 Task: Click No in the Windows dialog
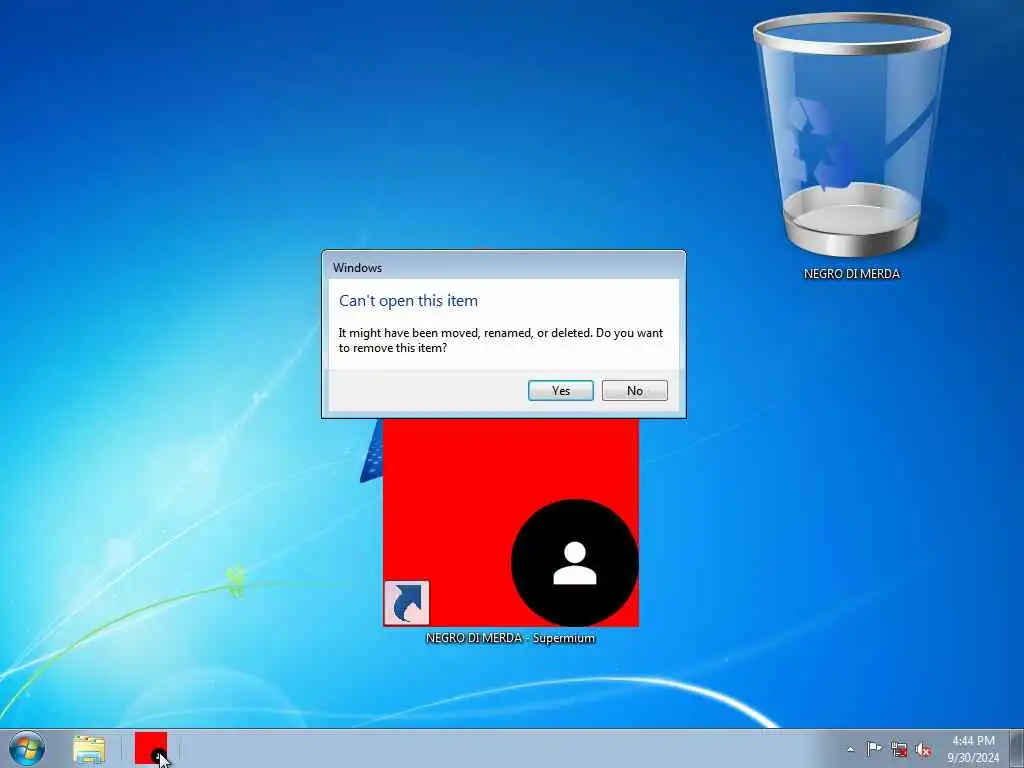634,391
